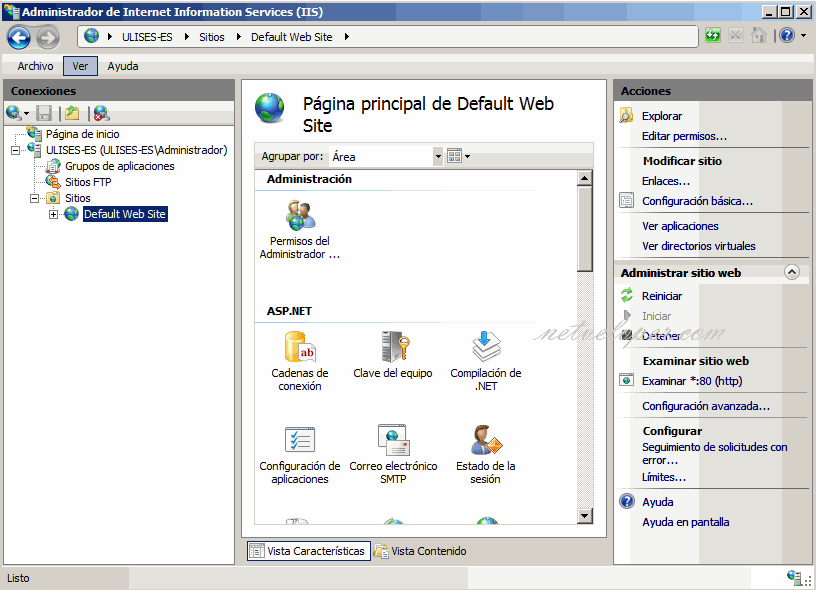Expand the Default Web Site tree node

[x=53, y=214]
